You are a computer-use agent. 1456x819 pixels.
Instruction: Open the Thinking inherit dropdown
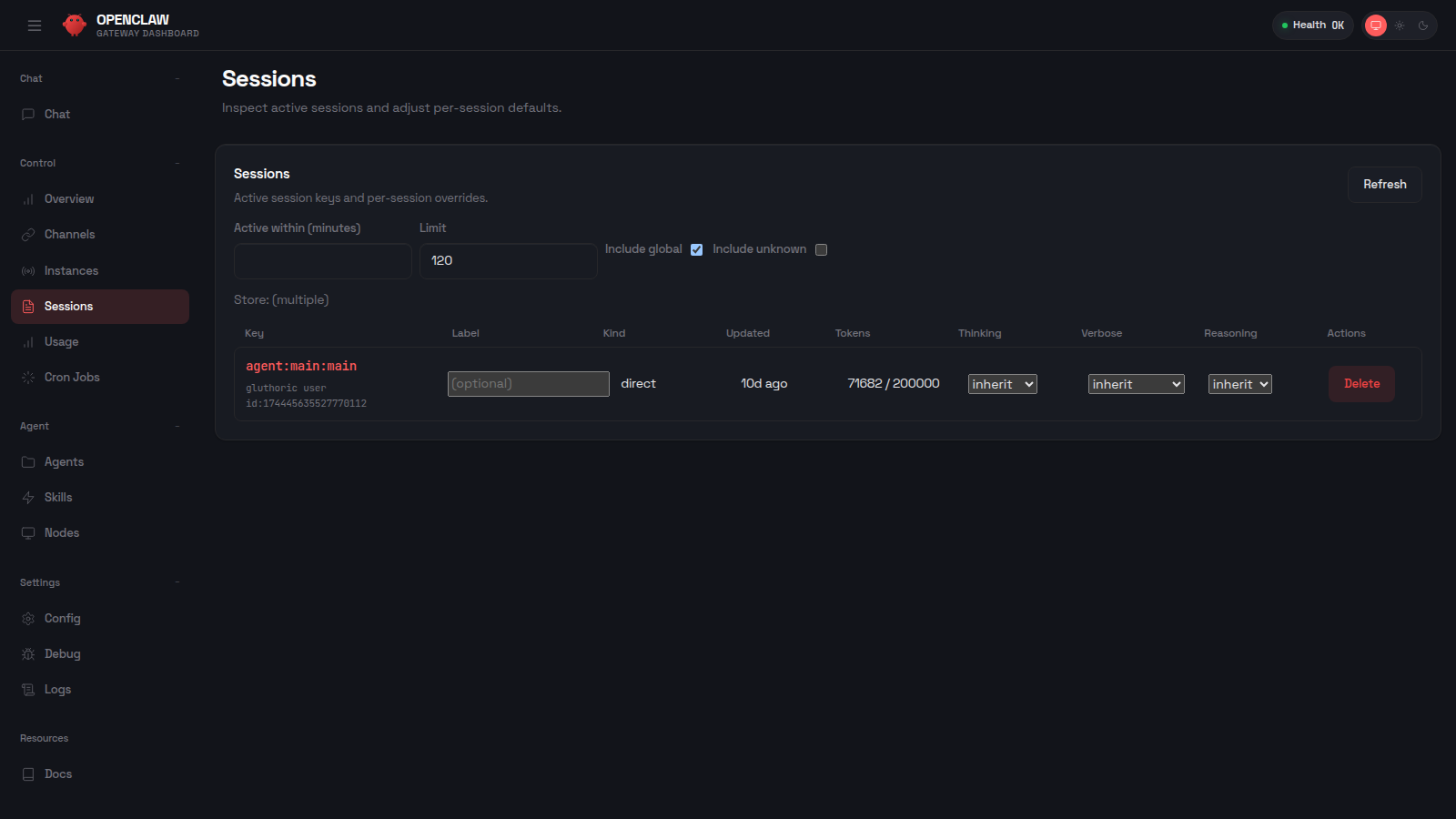(1002, 383)
